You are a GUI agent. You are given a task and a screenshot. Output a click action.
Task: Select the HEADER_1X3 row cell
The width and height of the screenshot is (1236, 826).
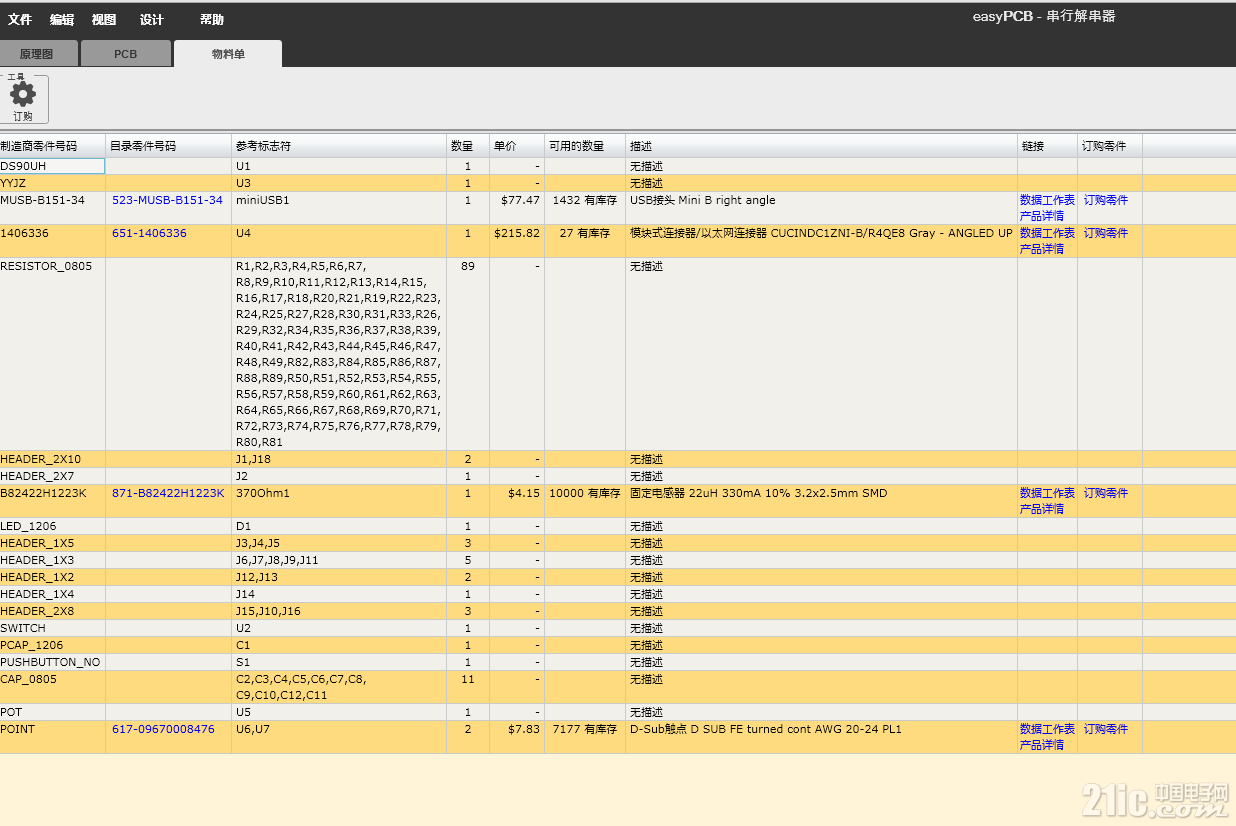pos(52,560)
